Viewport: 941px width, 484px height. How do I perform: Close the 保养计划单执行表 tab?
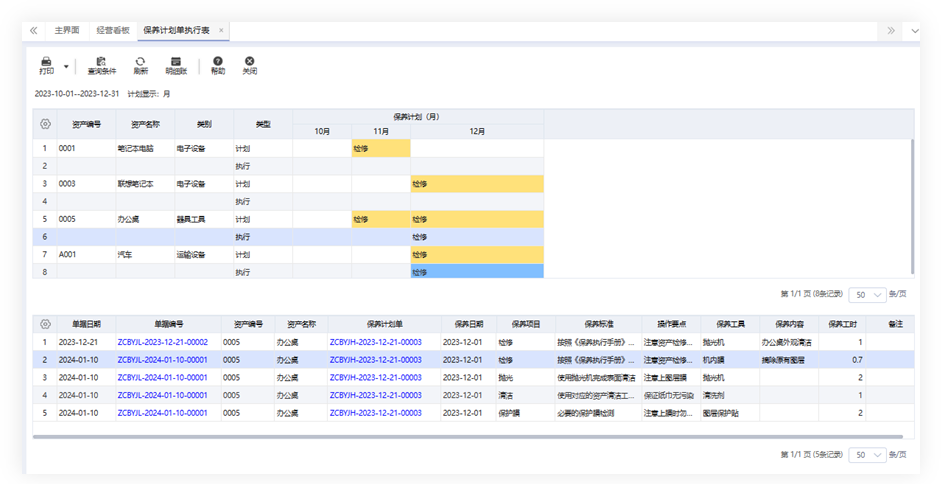click(x=221, y=31)
